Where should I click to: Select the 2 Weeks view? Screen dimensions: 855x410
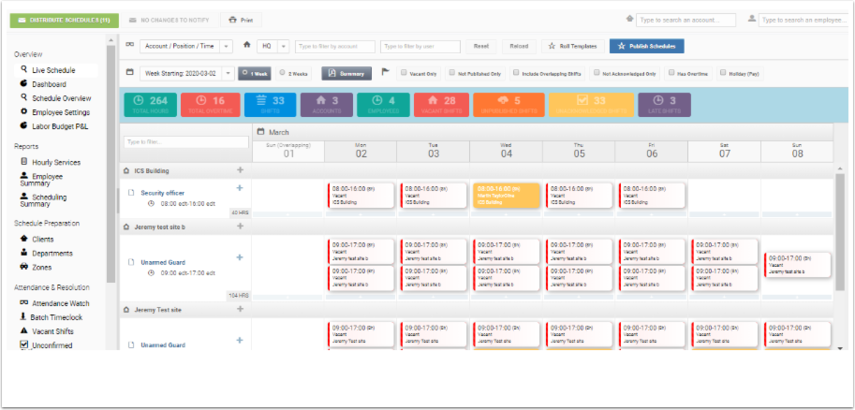coord(293,73)
